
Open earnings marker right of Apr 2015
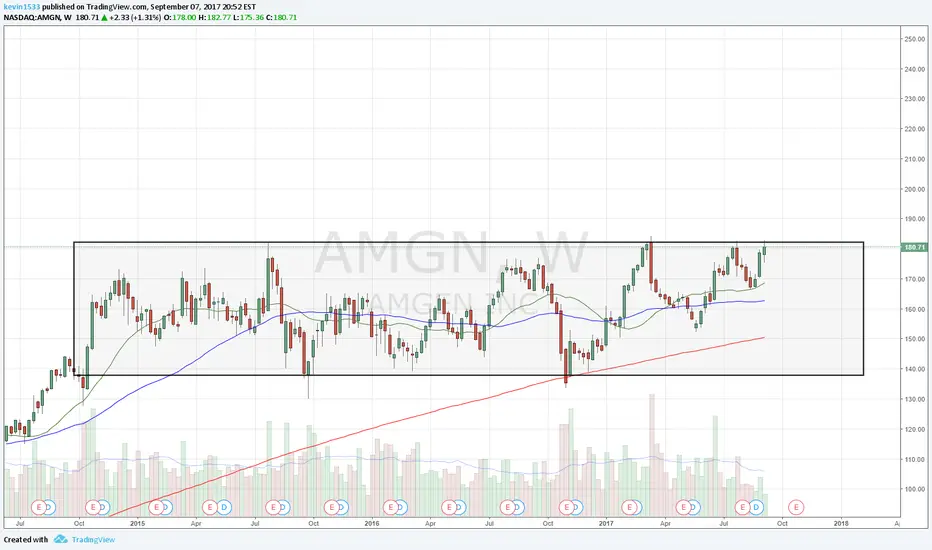click(209, 507)
